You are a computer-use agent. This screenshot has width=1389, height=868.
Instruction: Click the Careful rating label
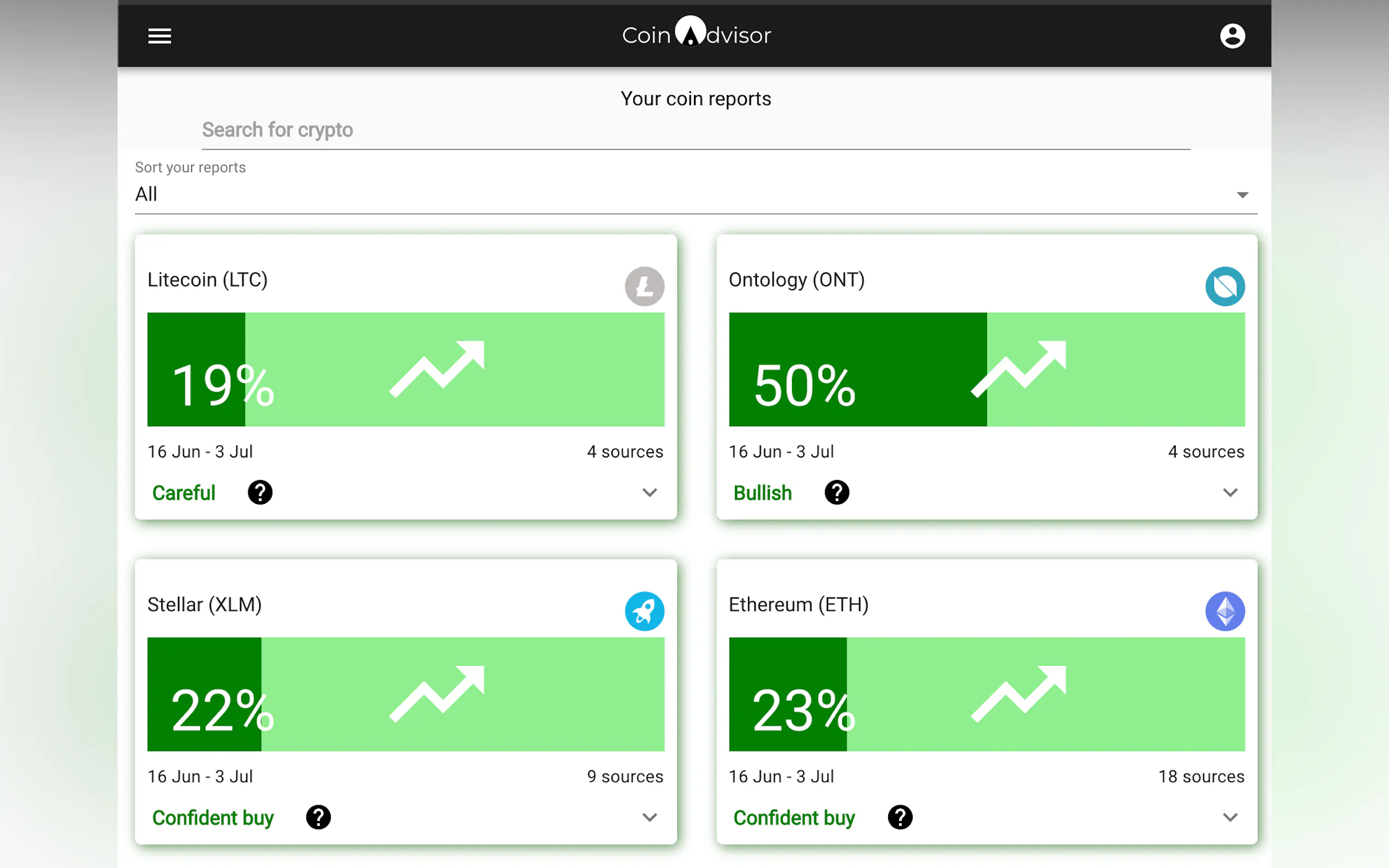[x=184, y=492]
